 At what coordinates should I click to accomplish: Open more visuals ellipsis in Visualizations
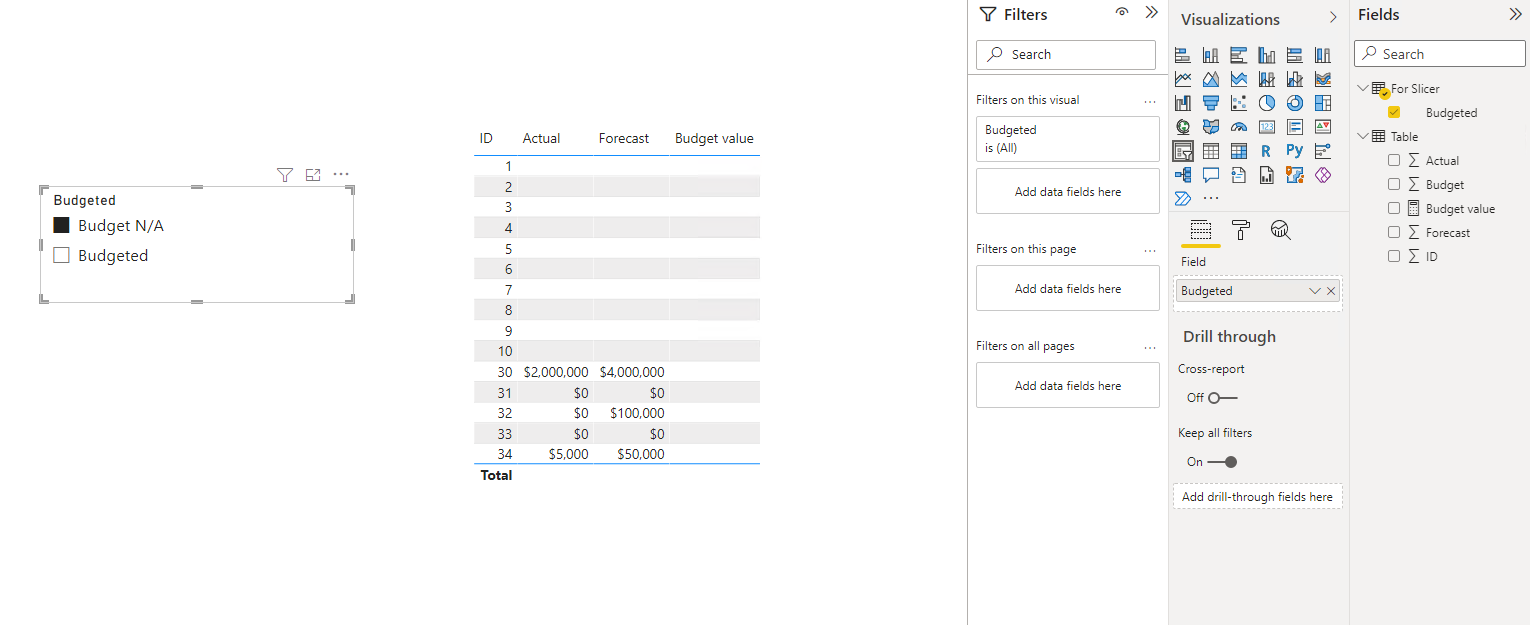tap(1211, 199)
